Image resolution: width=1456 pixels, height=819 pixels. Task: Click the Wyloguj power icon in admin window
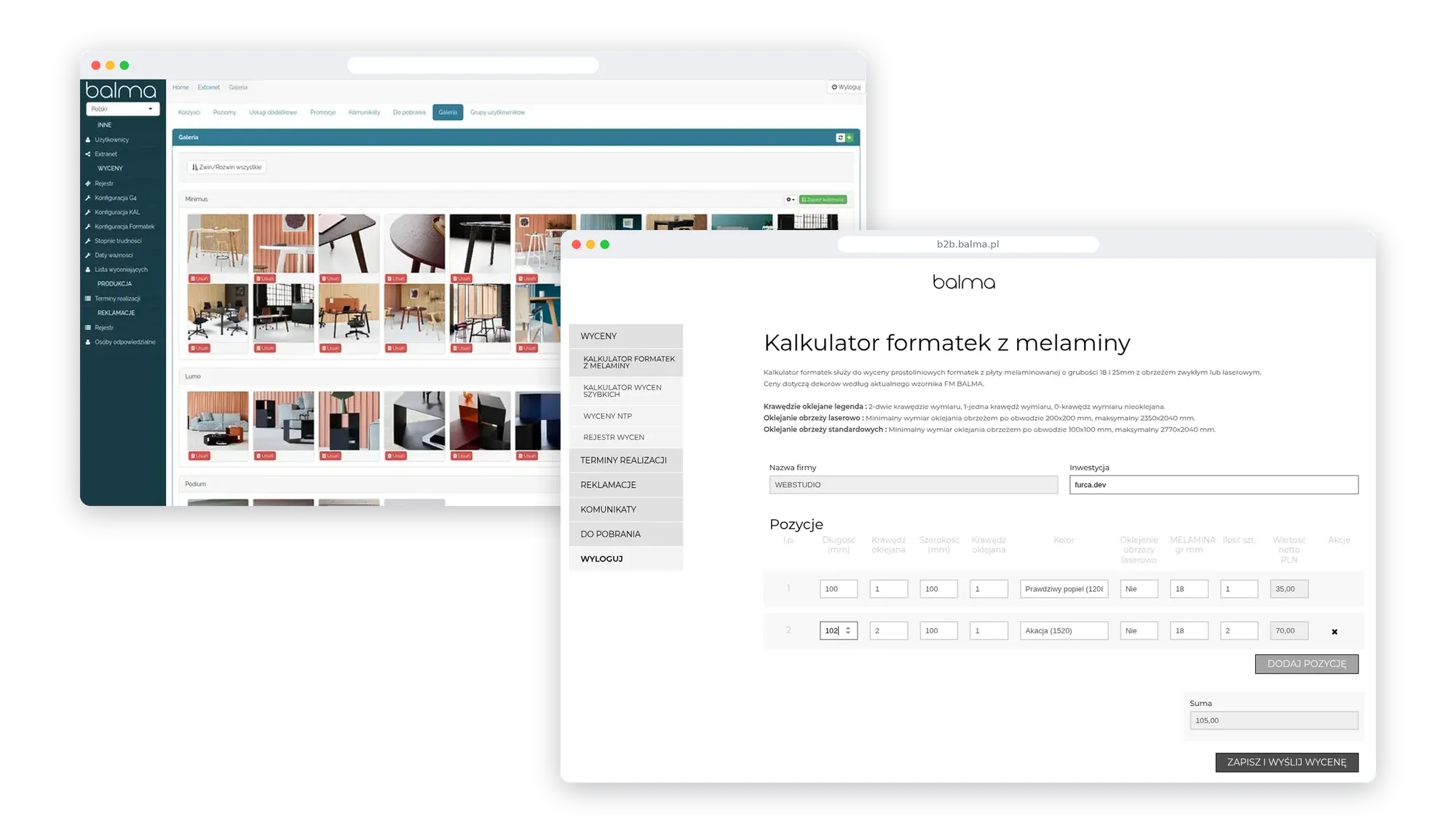pos(834,87)
